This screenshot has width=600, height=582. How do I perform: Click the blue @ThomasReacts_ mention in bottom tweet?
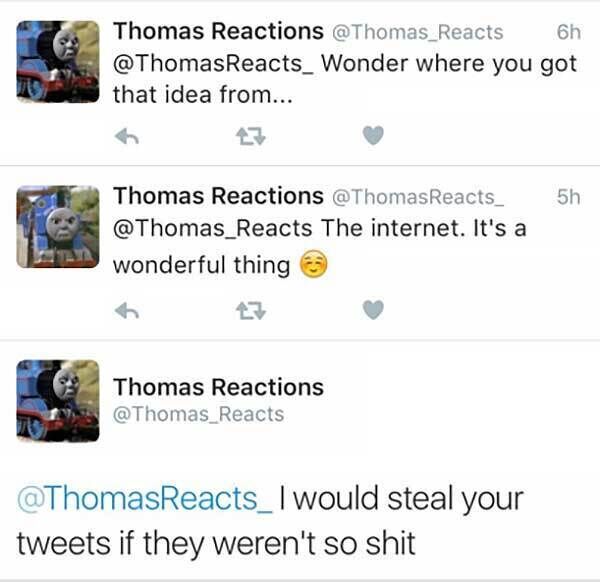click(144, 498)
